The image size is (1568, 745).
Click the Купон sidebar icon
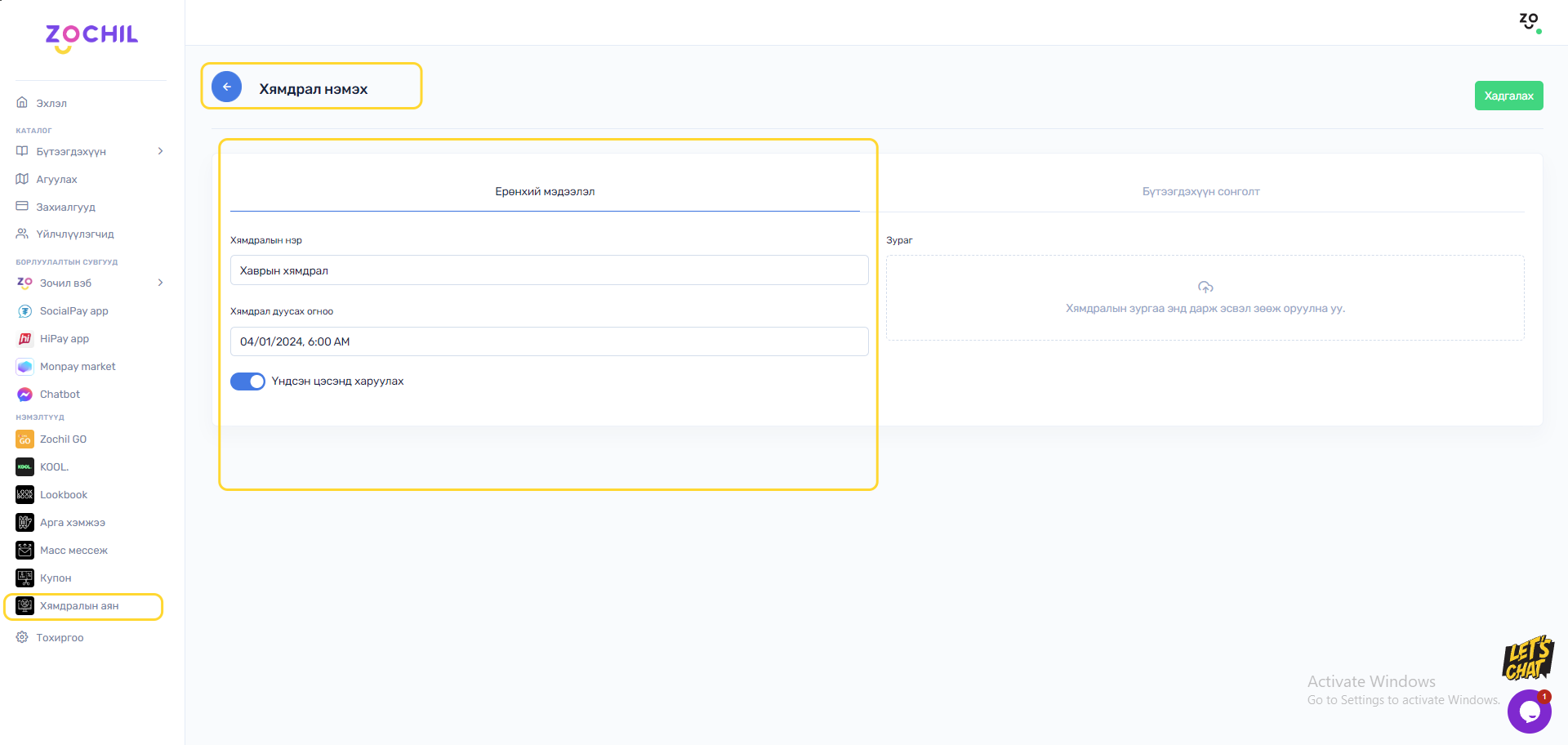[x=24, y=578]
